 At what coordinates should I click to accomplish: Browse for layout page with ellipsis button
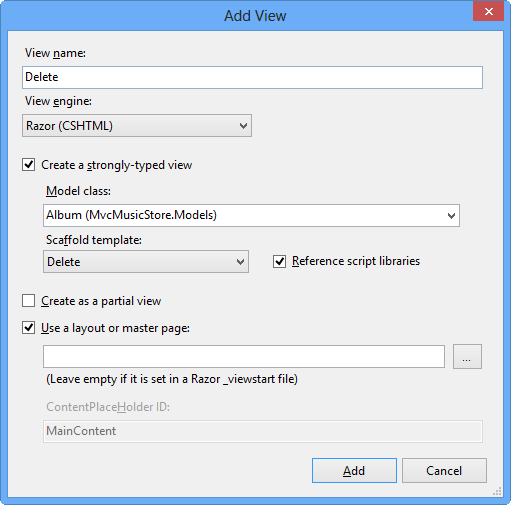coord(467,357)
